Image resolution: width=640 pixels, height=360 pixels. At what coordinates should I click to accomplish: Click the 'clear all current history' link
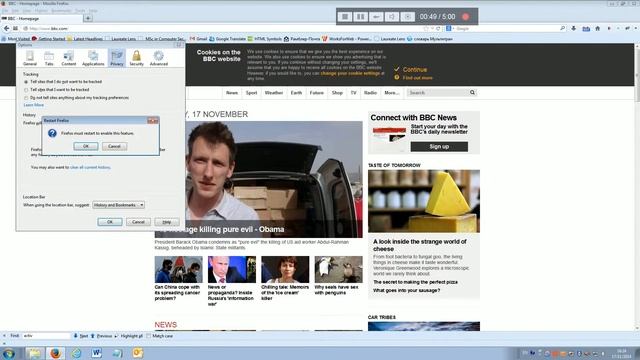click(x=90, y=167)
